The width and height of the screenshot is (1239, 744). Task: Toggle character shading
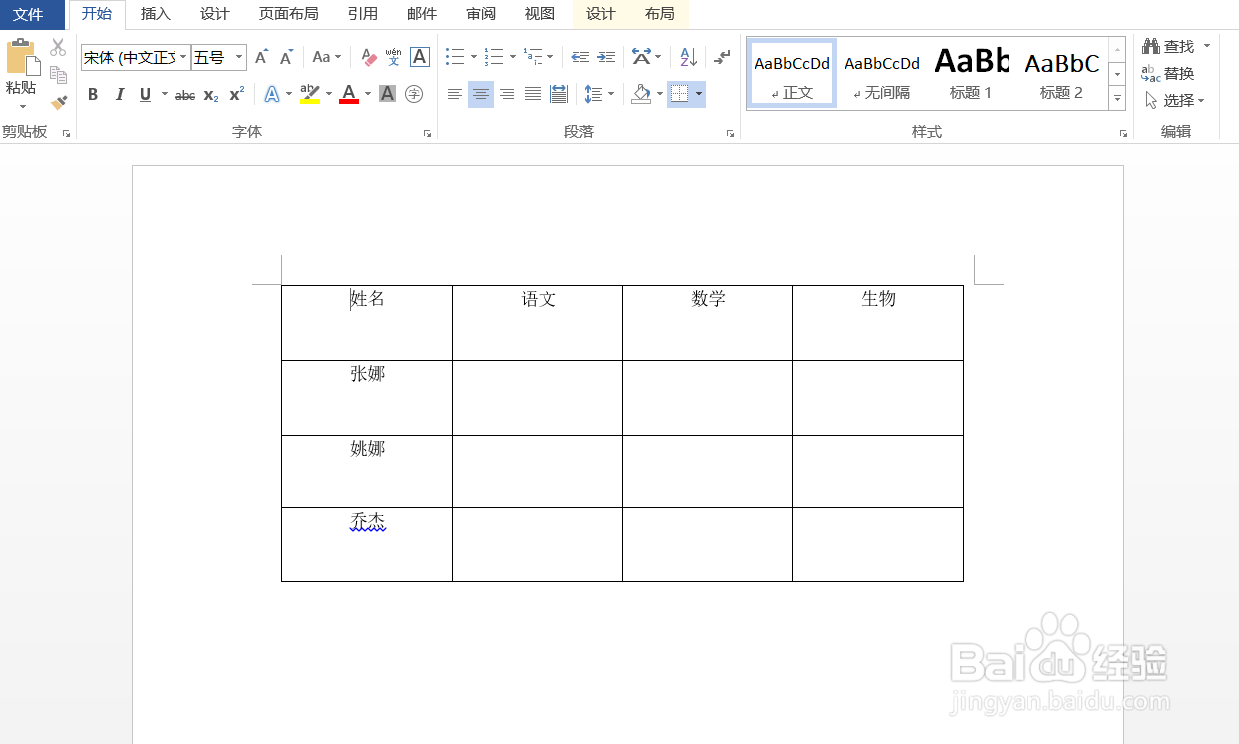click(388, 94)
